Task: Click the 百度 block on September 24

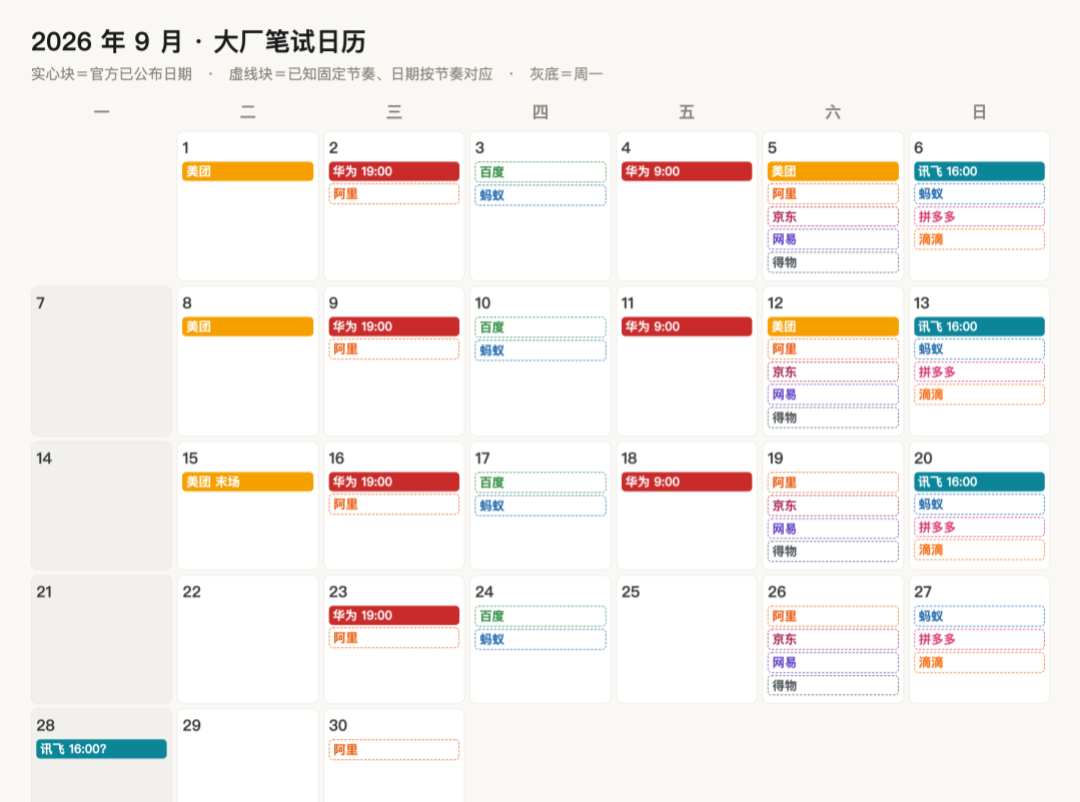Action: tap(540, 615)
